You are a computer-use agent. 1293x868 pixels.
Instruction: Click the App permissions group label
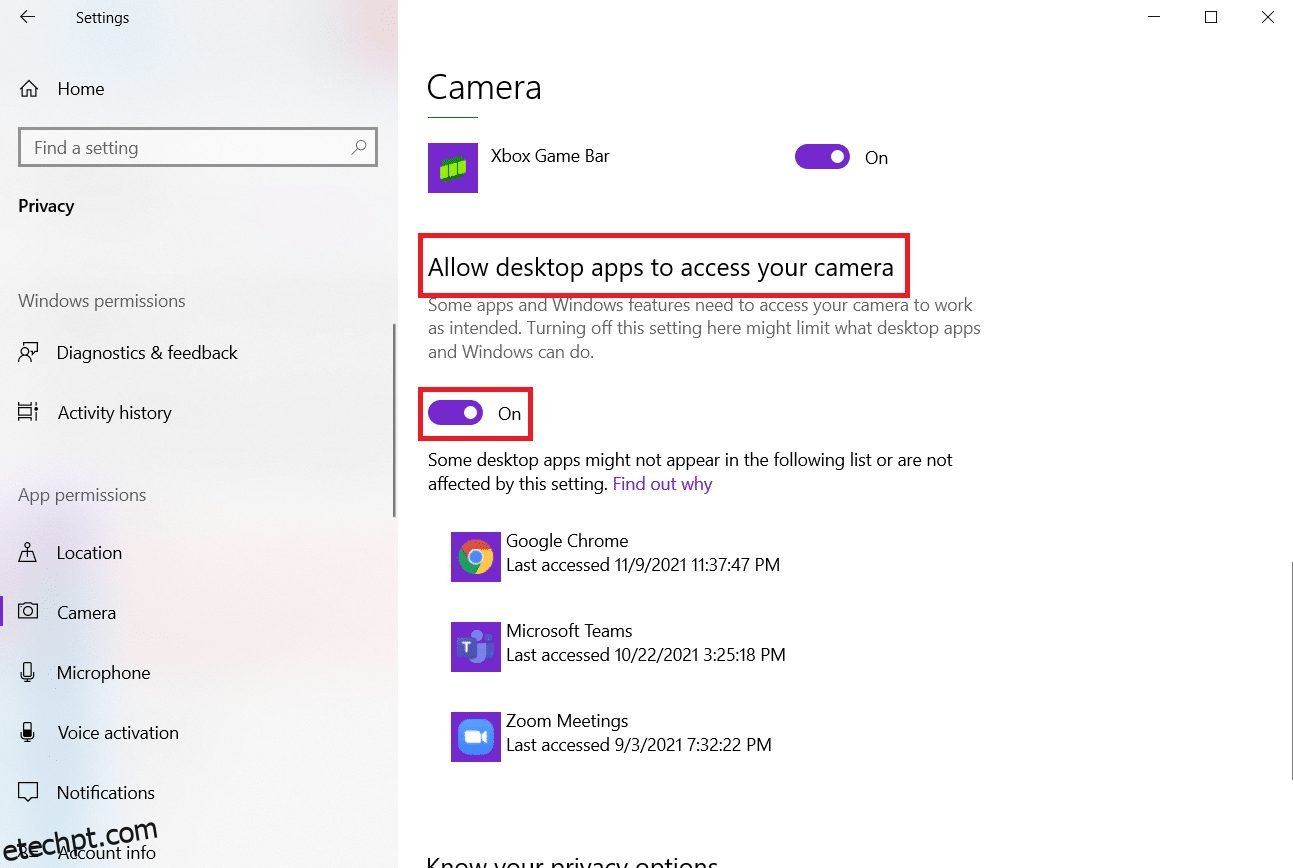(82, 495)
